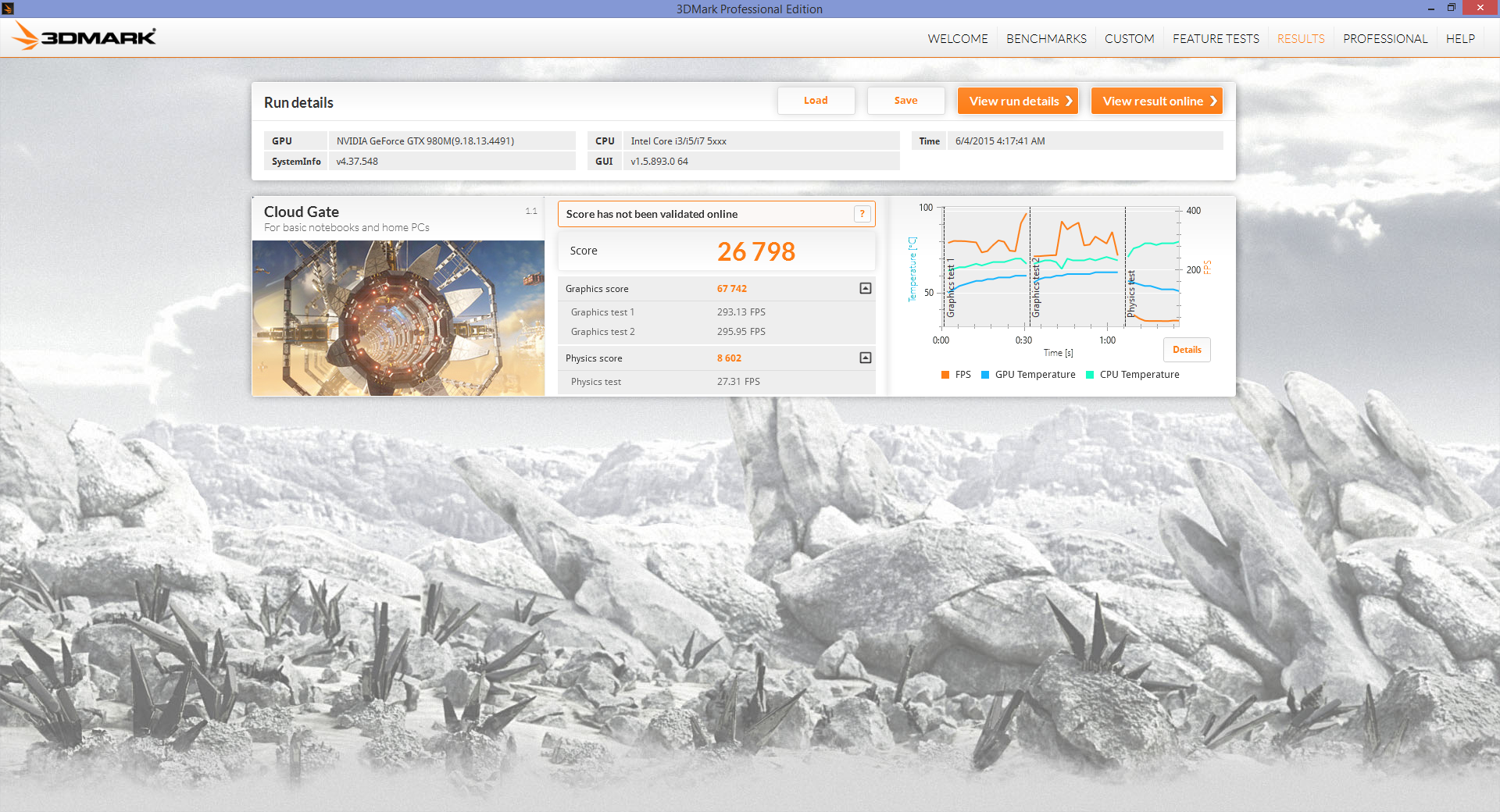Click Graphics test 2 result 295.95 FPS

point(741,332)
